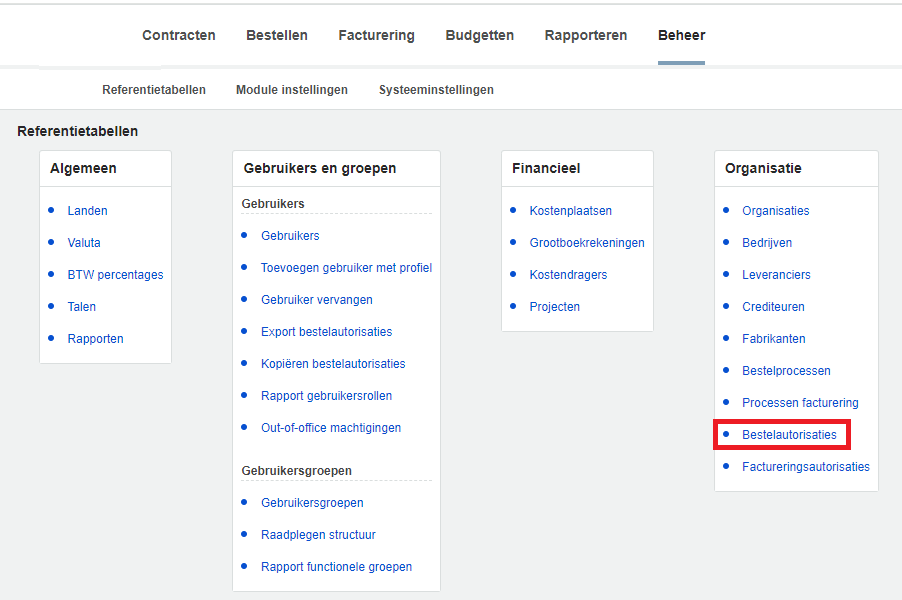
Task: Open the Kostenplaatsen table
Action: click(570, 211)
